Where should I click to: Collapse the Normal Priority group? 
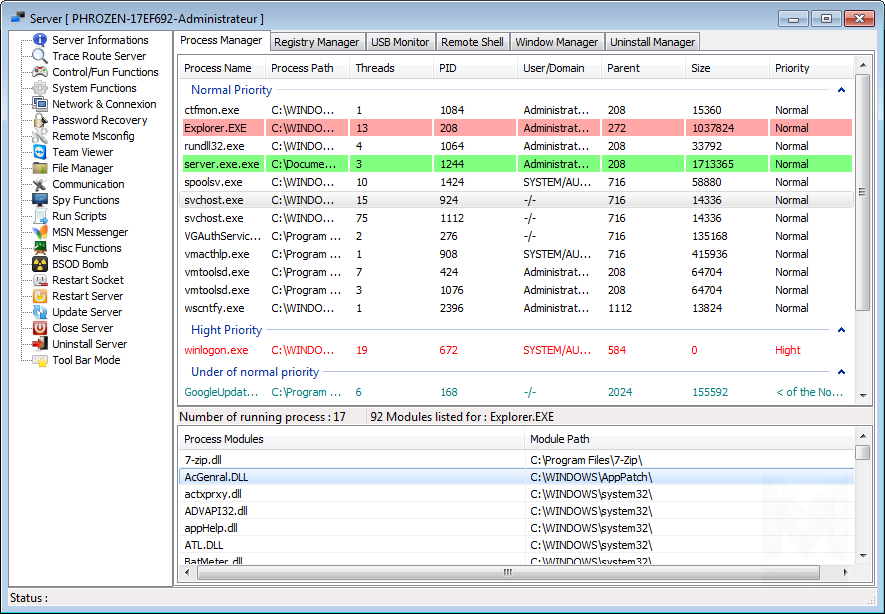click(x=841, y=90)
